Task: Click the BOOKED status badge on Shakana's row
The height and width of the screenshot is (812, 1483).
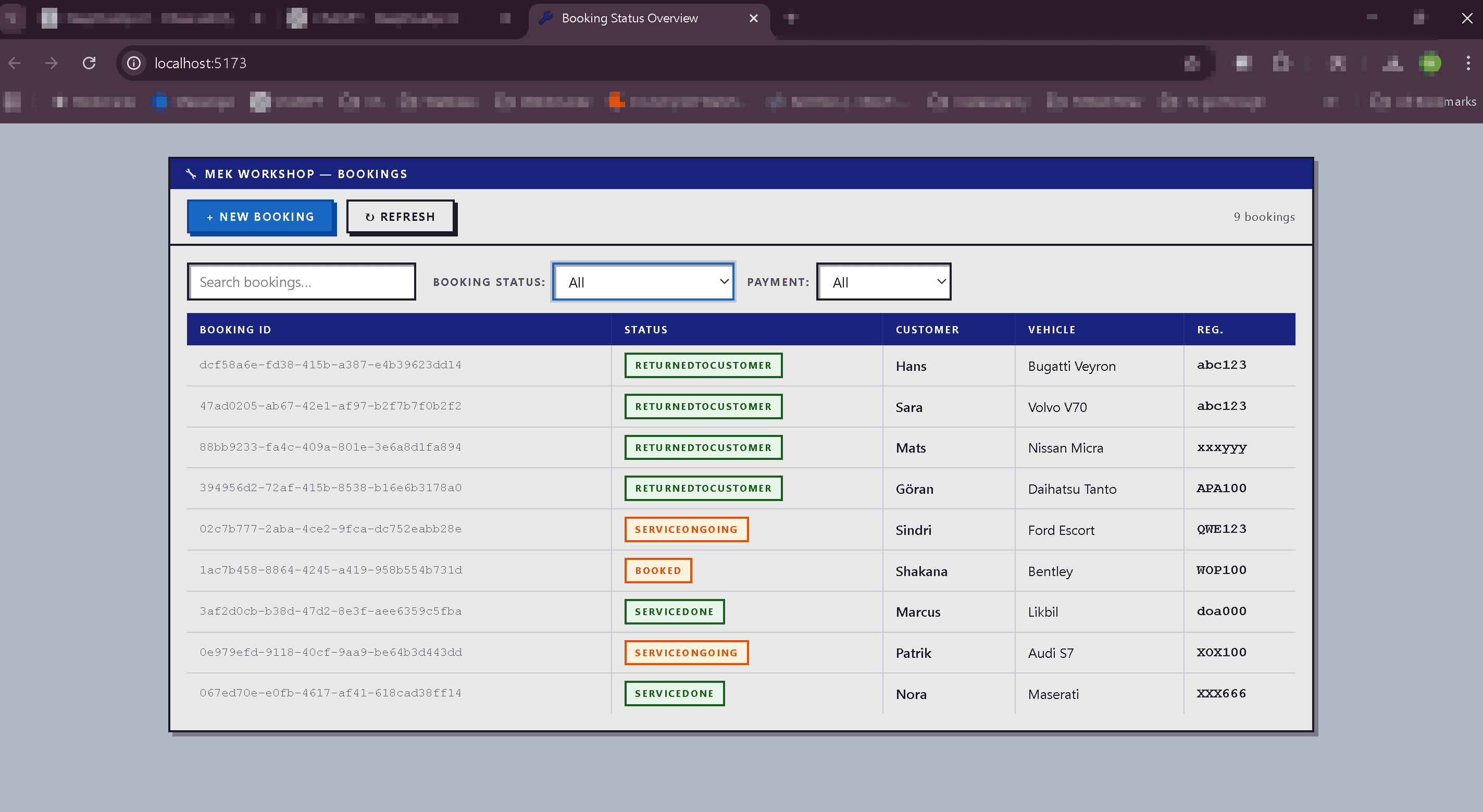Action: coord(657,570)
